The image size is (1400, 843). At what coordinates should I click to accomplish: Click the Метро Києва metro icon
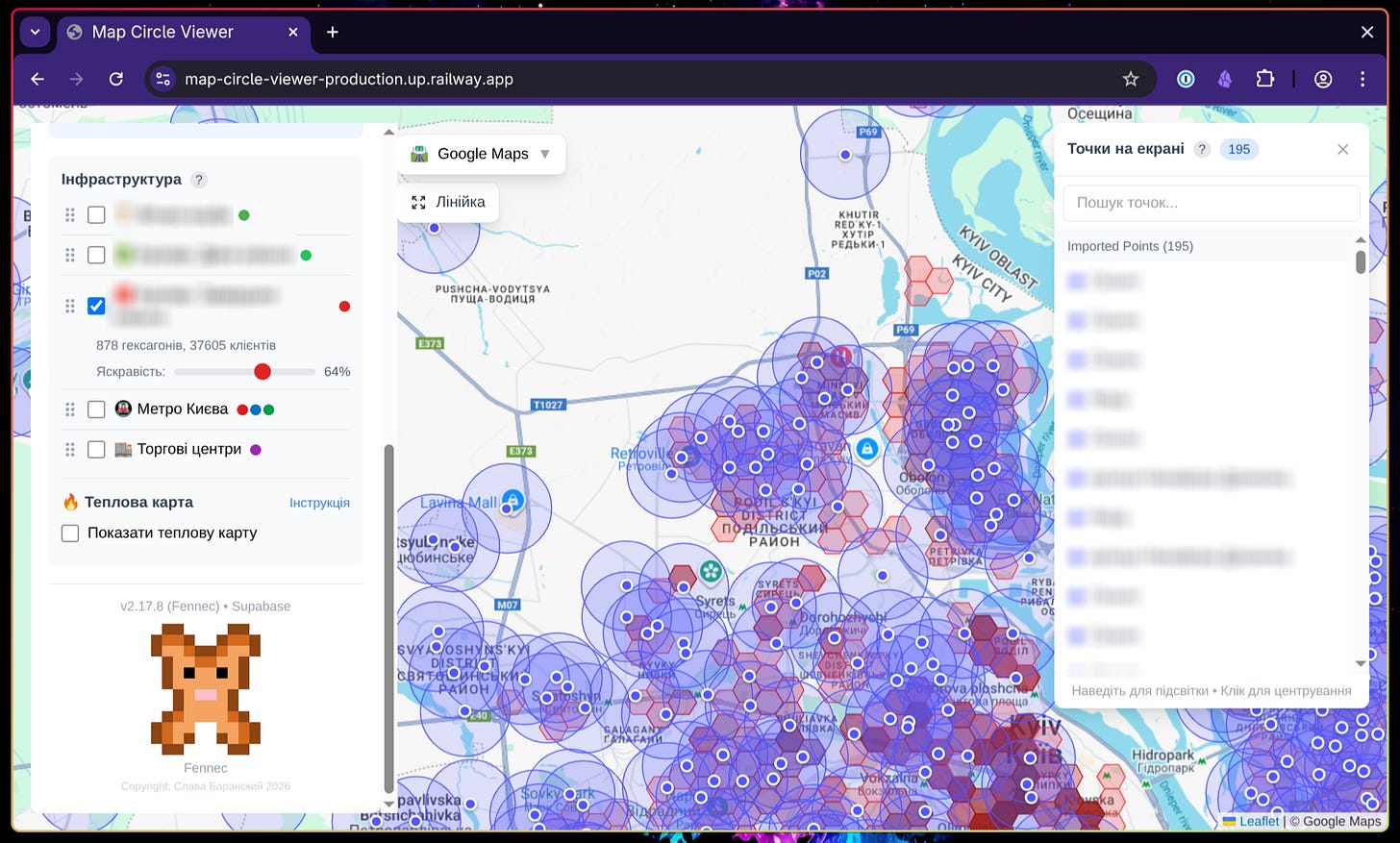click(x=123, y=409)
